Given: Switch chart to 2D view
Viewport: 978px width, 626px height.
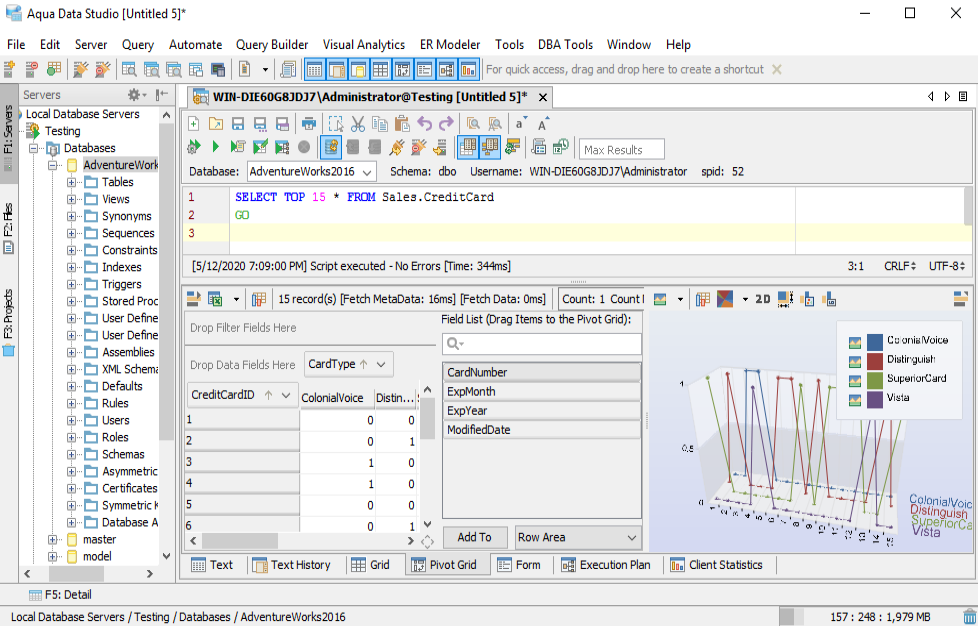Looking at the screenshot, I should [762, 299].
